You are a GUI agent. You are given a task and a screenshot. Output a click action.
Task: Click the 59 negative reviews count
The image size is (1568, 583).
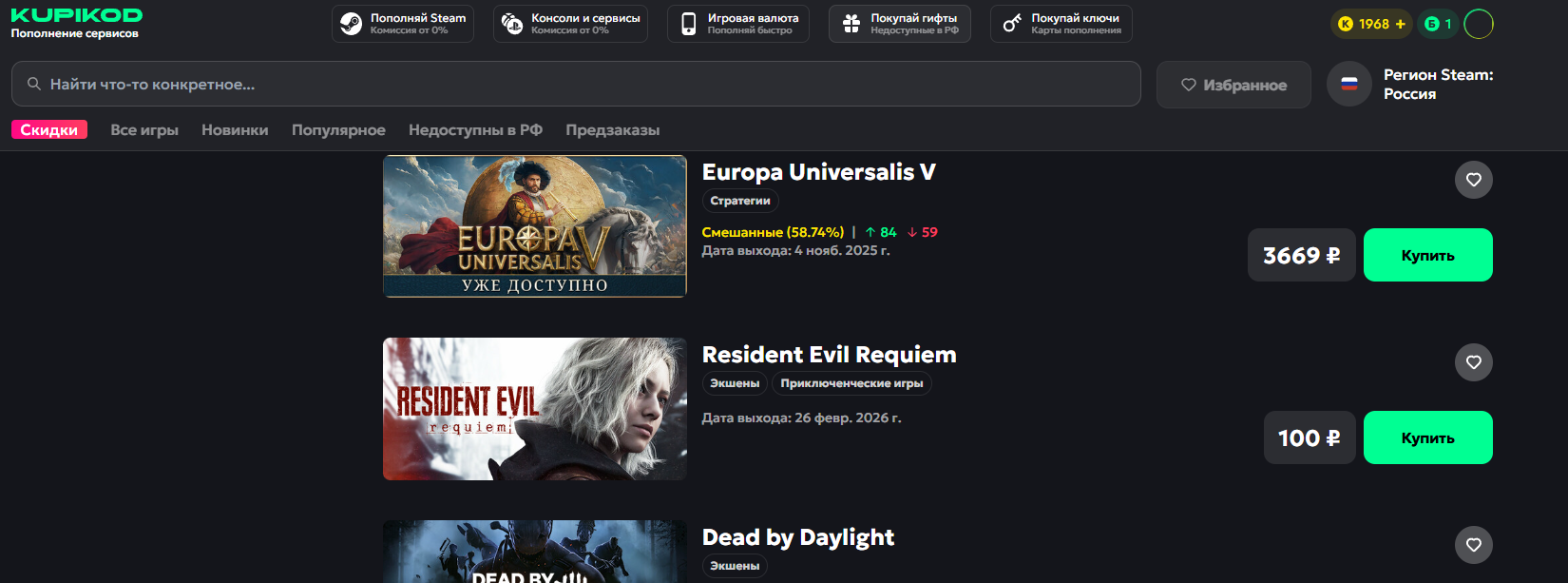[x=923, y=232]
